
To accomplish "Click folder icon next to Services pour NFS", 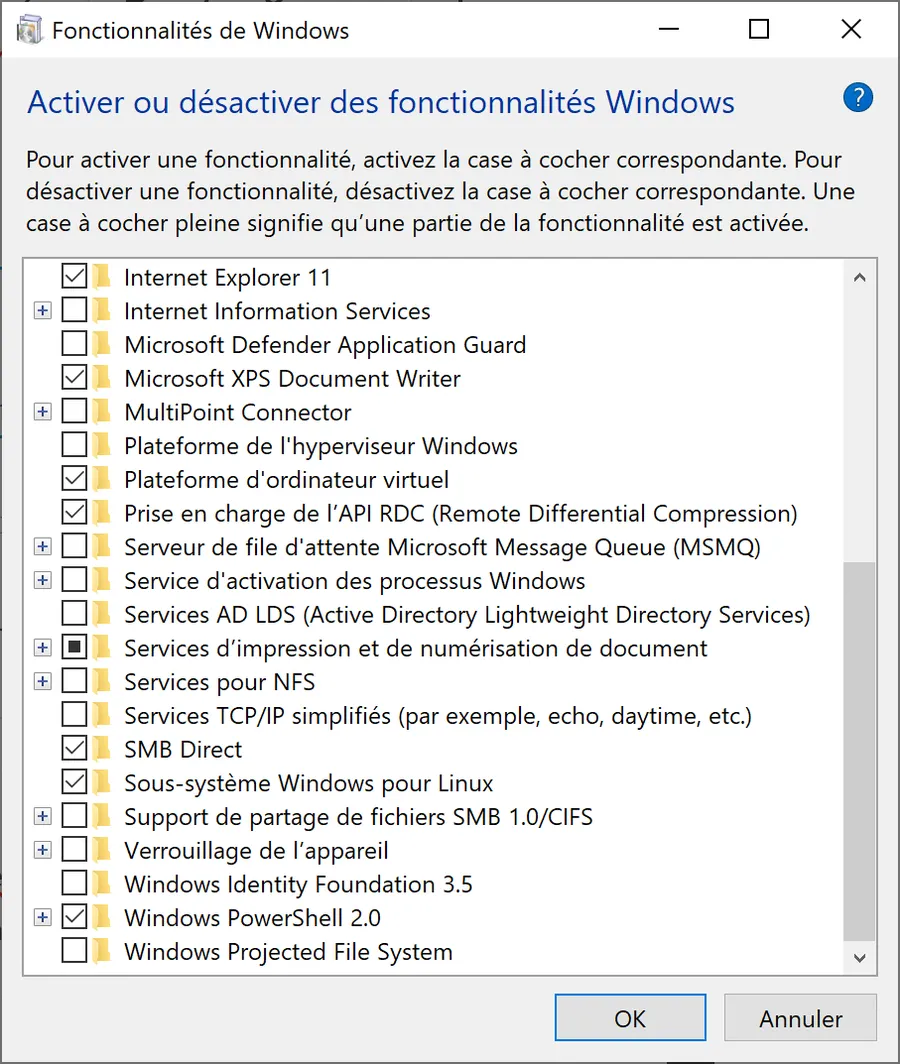I will coord(101,681).
